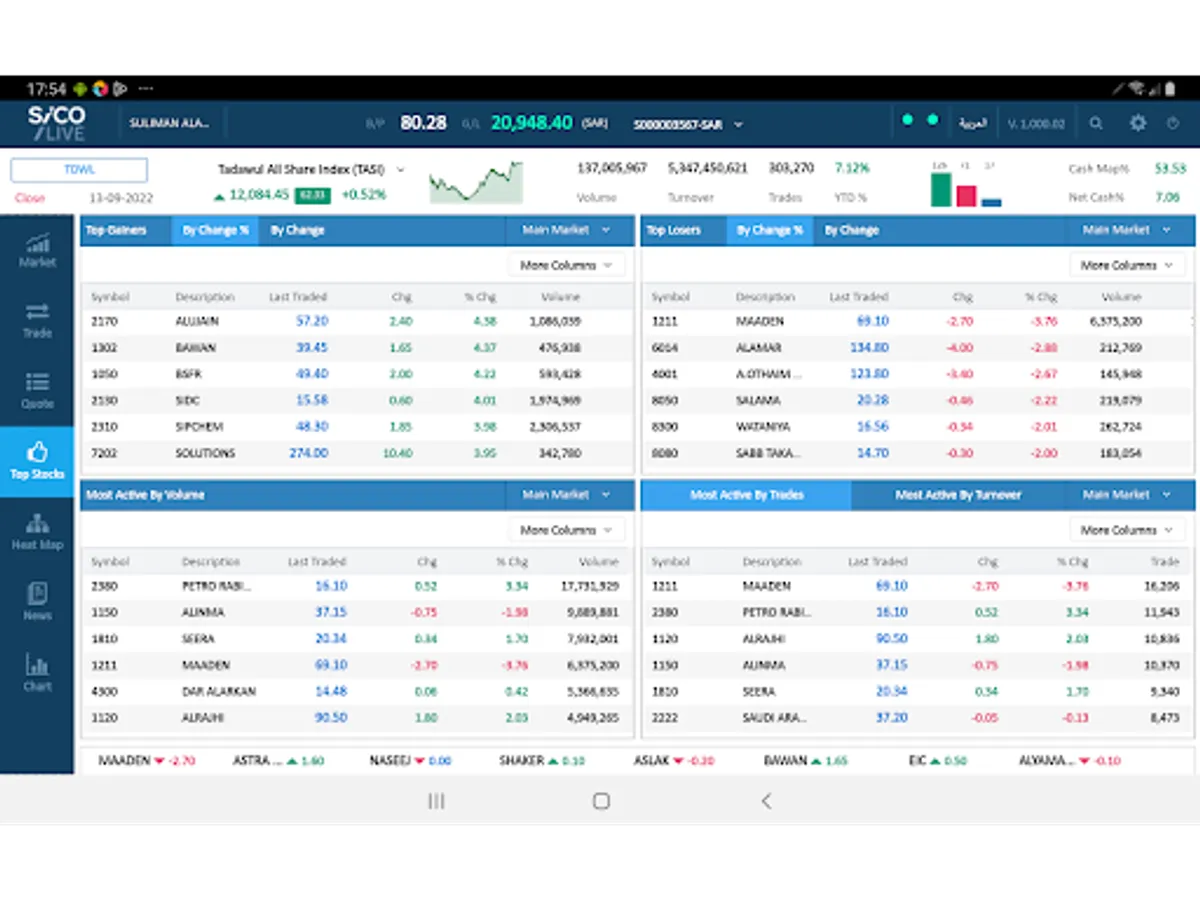The height and width of the screenshot is (900, 1200).
Task: Open the Quote sidebar section
Action: click(x=37, y=391)
